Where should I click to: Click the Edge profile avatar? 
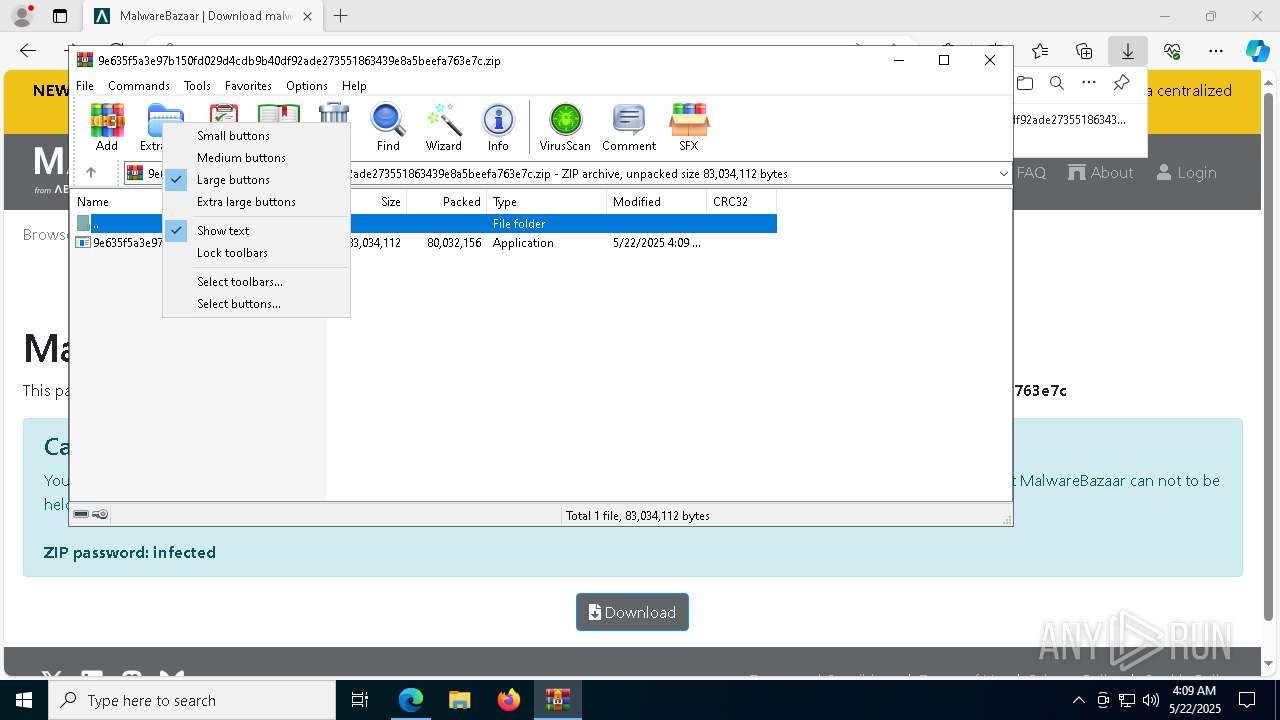pyautogui.click(x=22, y=16)
